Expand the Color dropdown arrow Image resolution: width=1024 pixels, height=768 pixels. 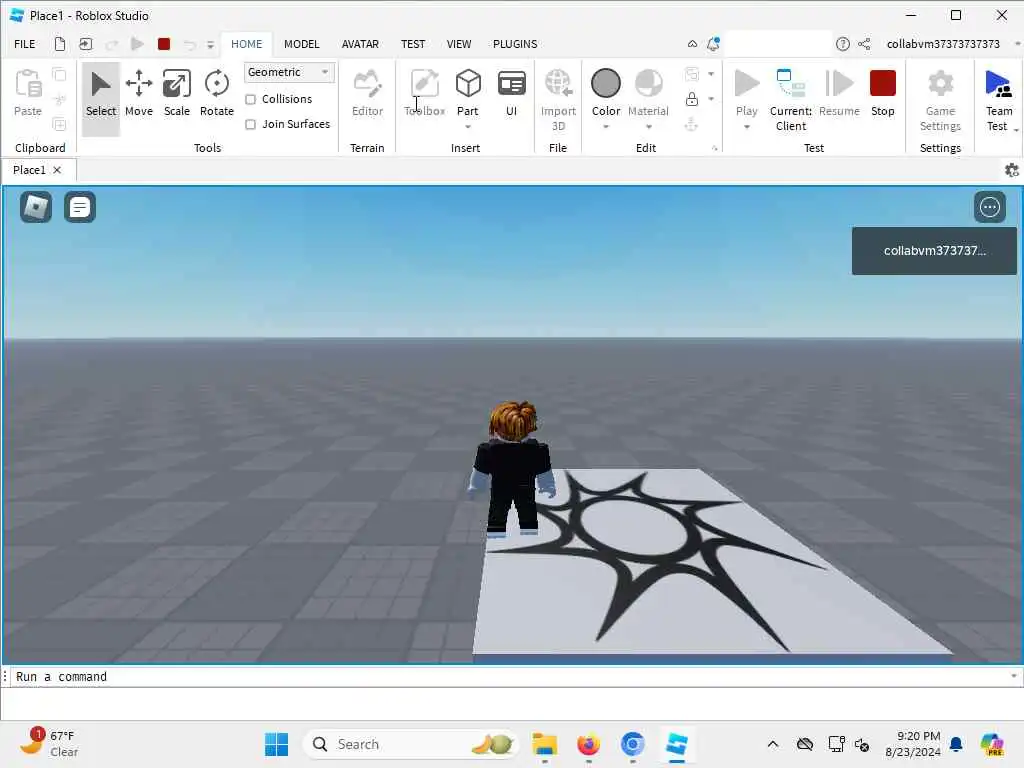coord(605,127)
